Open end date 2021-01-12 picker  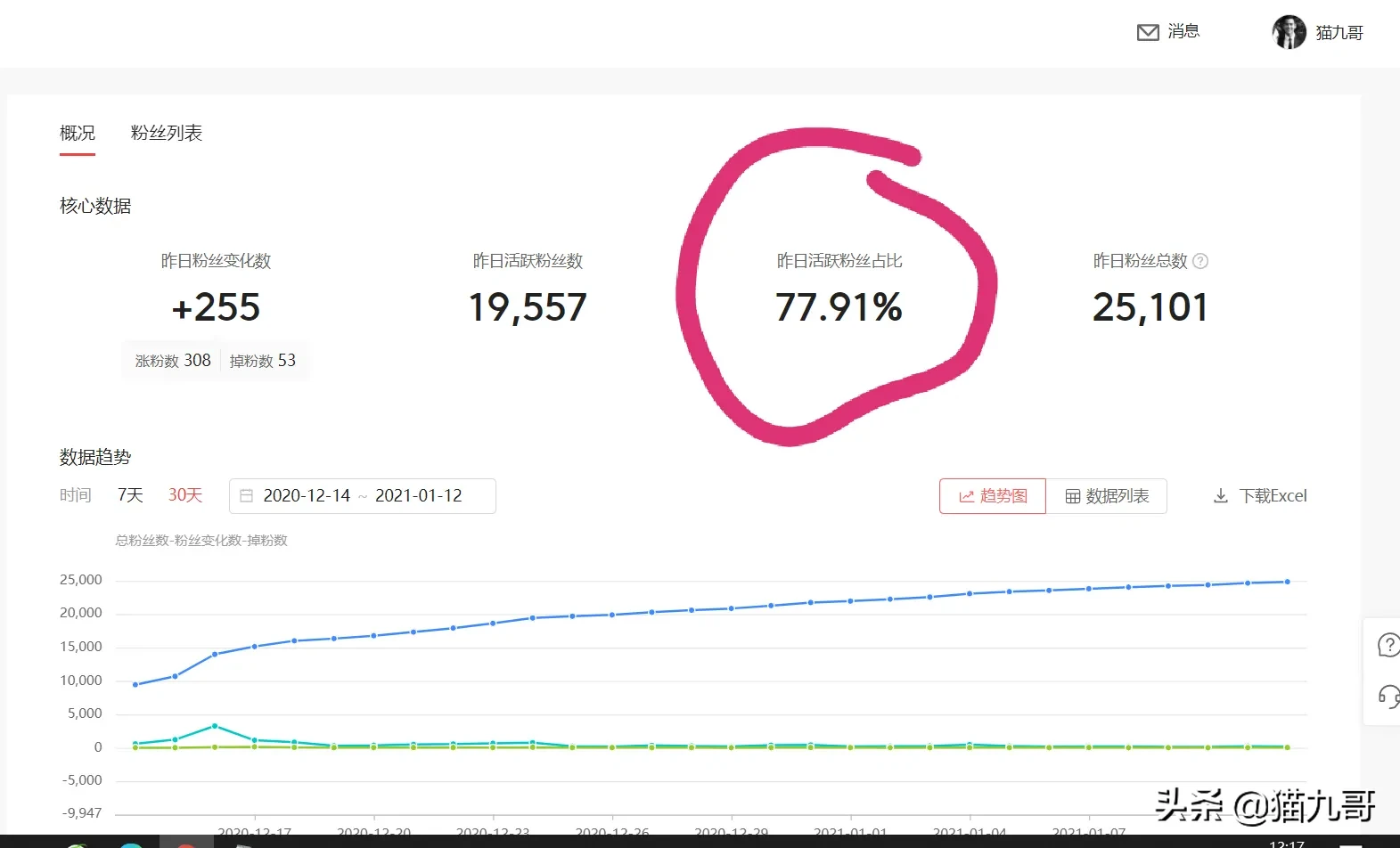[x=418, y=496]
